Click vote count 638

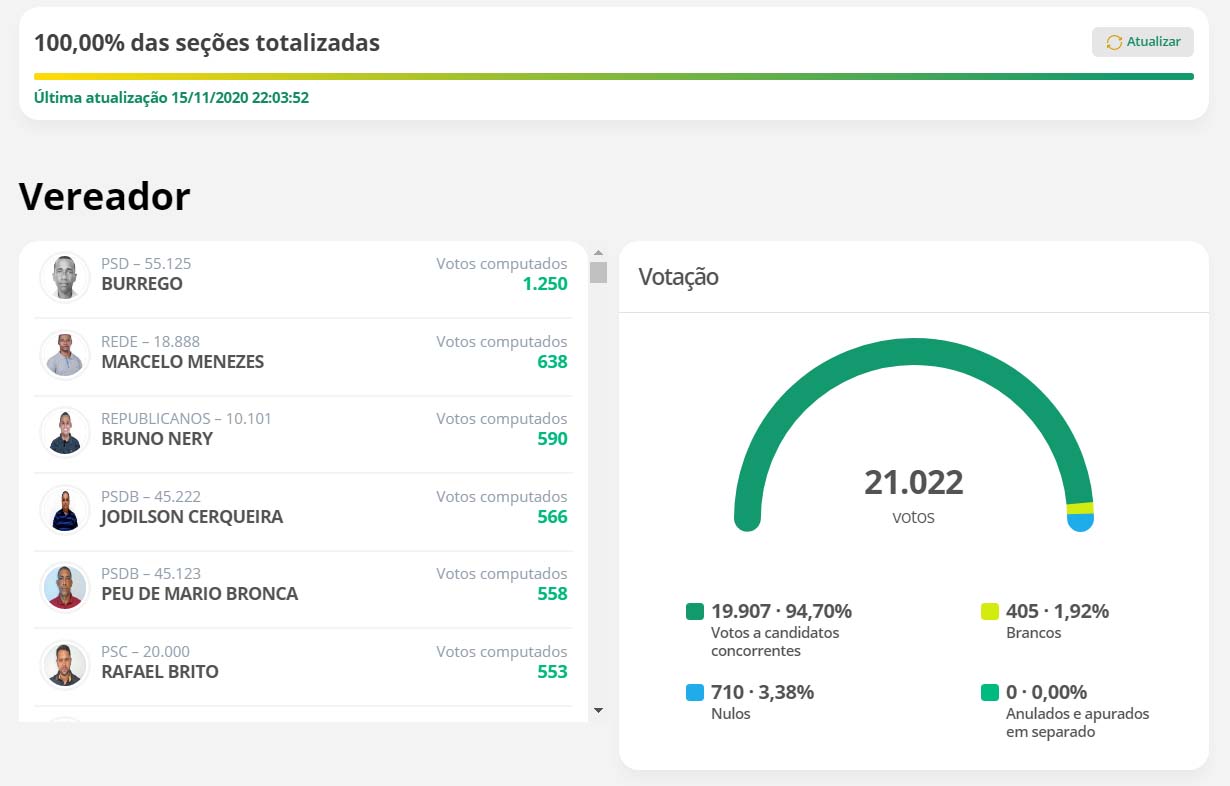552,362
